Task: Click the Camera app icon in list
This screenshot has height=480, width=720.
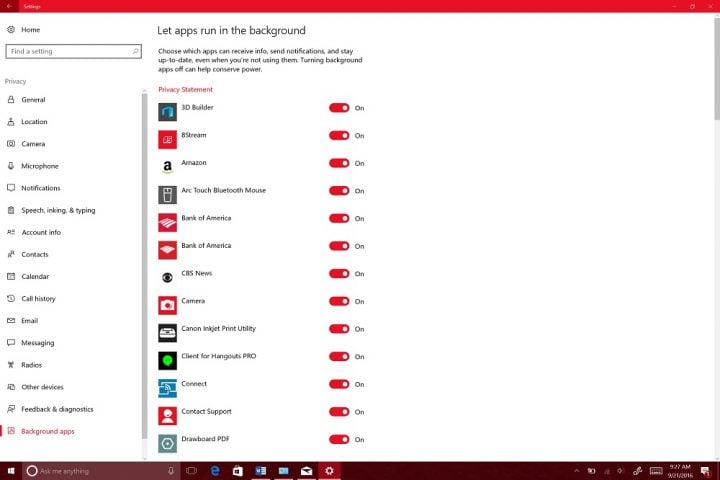Action: click(x=167, y=305)
